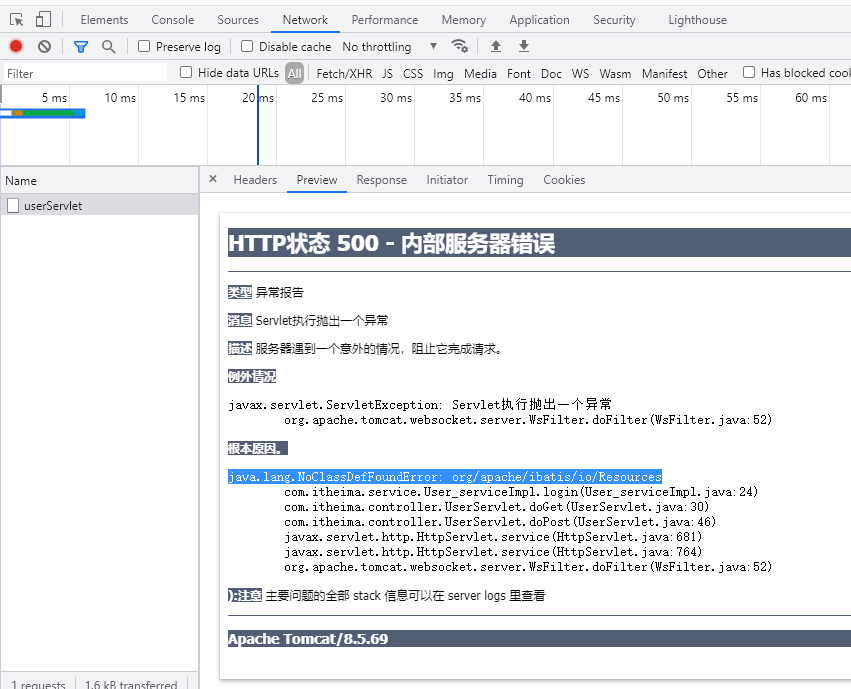The image size is (851, 689).
Task: Filter requests by Other
Action: pyautogui.click(x=712, y=73)
